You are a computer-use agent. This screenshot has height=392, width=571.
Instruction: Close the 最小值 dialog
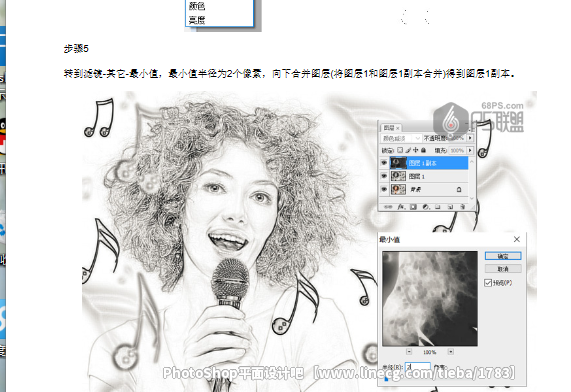pyautogui.click(x=517, y=239)
